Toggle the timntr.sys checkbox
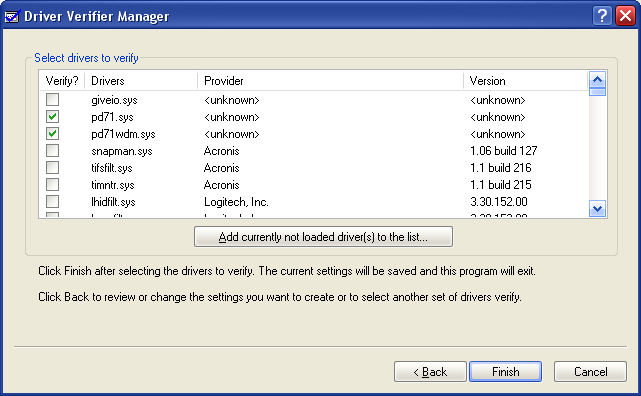Screen dimensions: 641x396 (52, 185)
